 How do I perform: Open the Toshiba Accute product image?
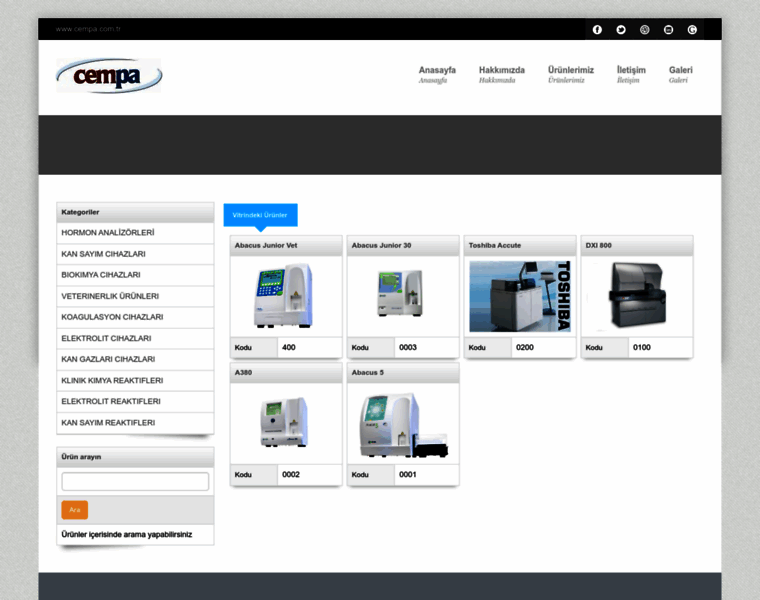tap(519, 296)
